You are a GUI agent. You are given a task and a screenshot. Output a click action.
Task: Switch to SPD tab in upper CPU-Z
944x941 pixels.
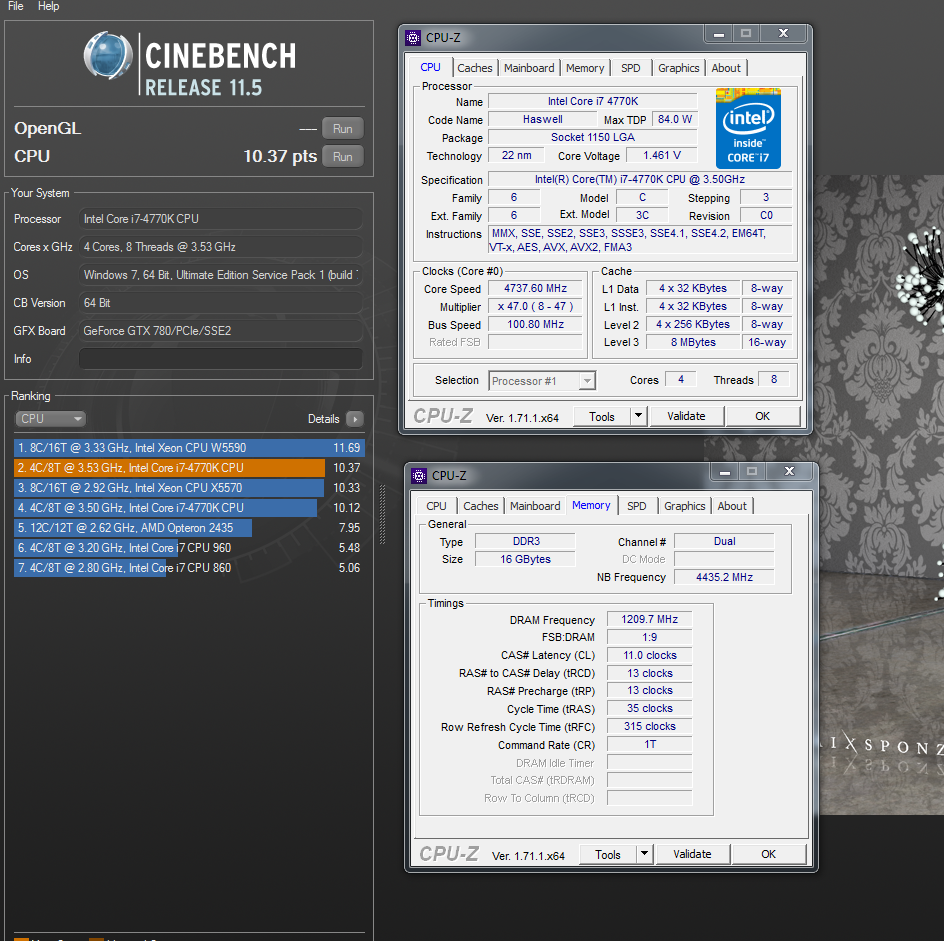630,68
